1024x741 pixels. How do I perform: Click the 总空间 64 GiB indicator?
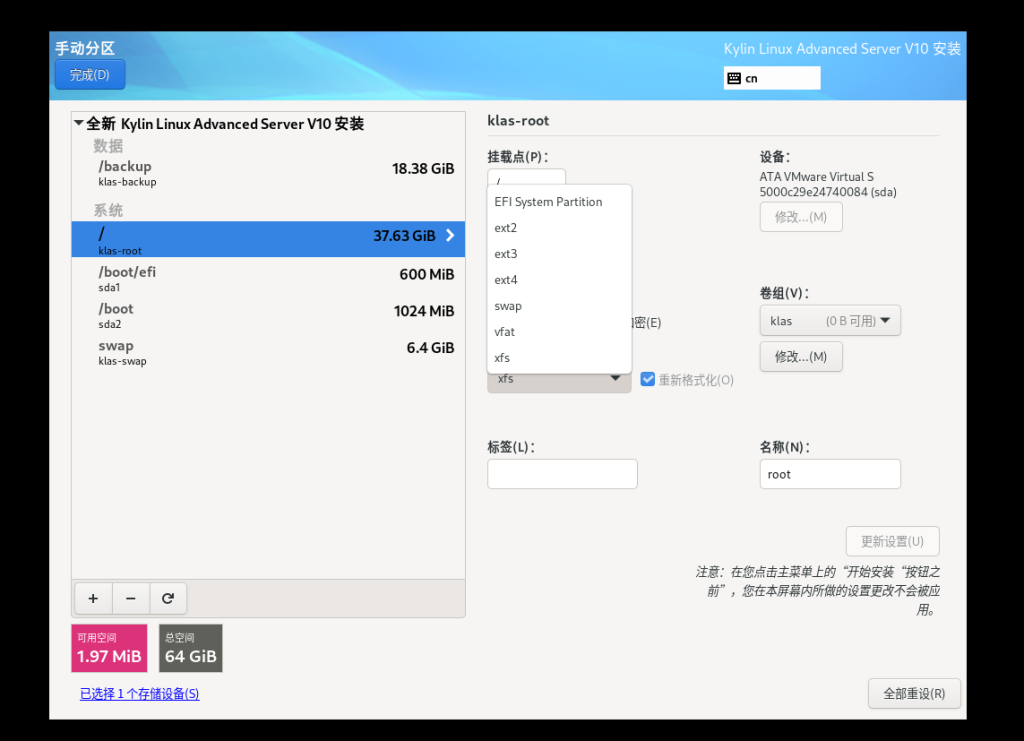pyautogui.click(x=191, y=648)
